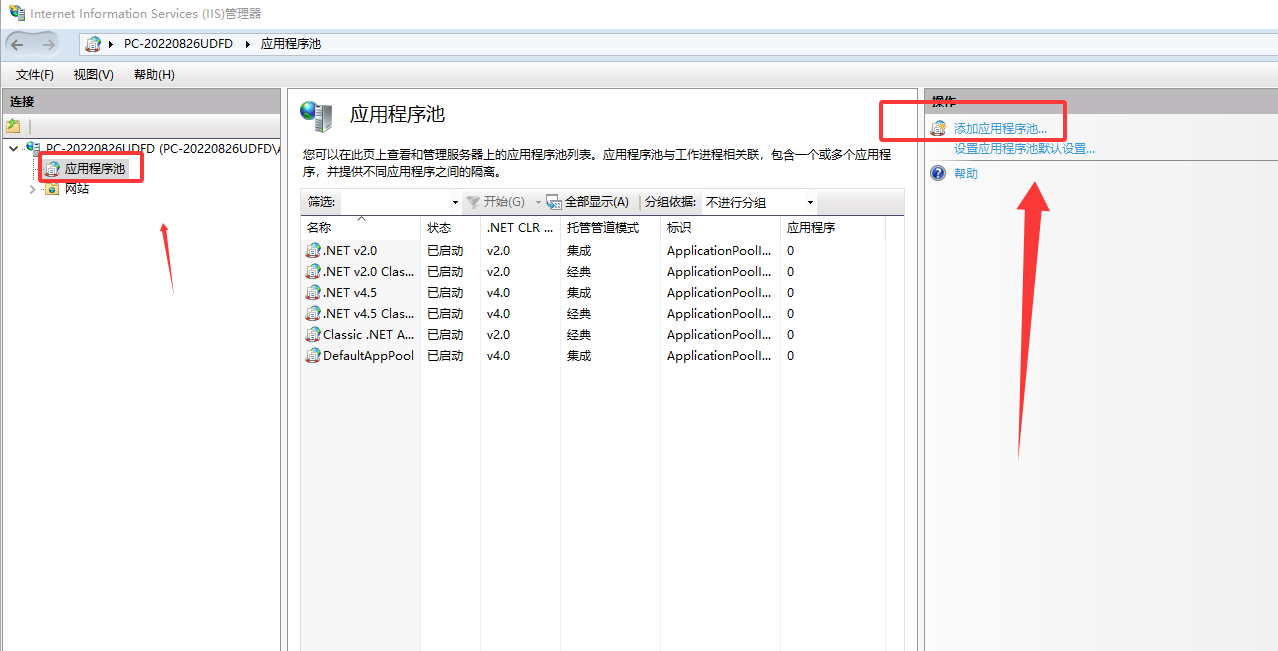This screenshot has width=1278, height=651.
Task: Sort by the 状态 column header
Action: 450,228
